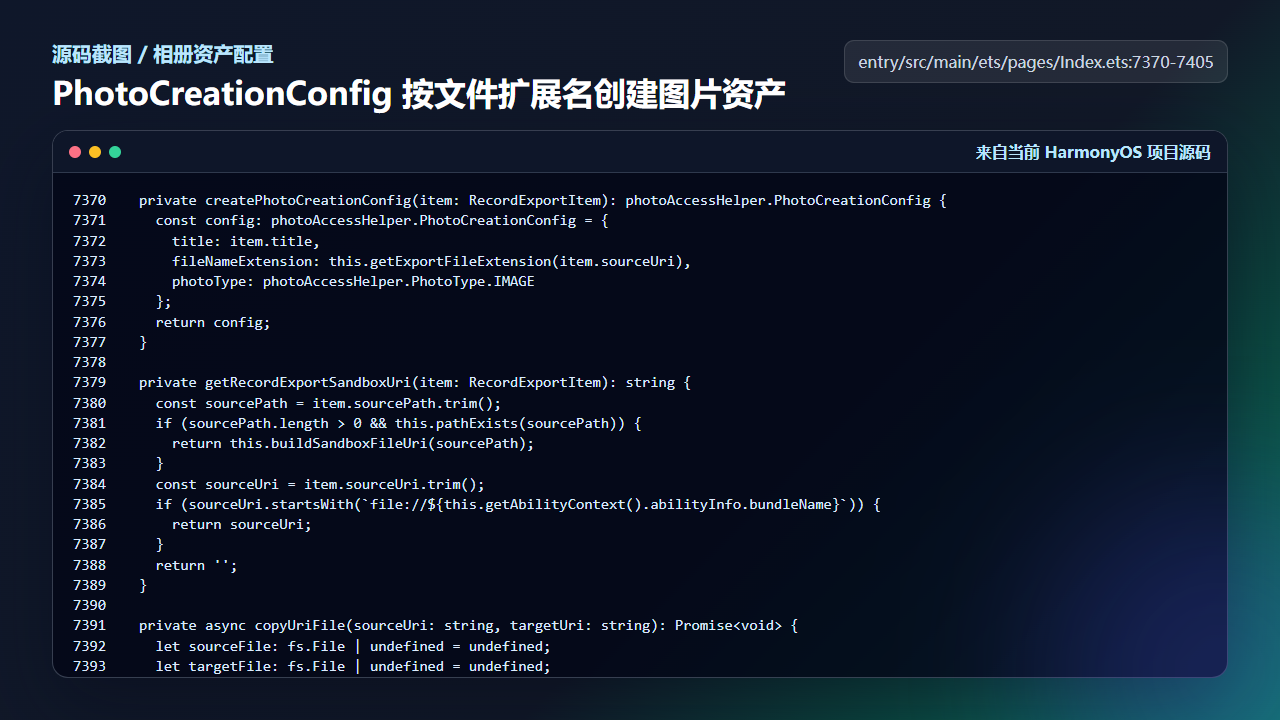Click the copyUriFile async method declaration line
Image resolution: width=1280 pixels, height=720 pixels.
(x=469, y=626)
